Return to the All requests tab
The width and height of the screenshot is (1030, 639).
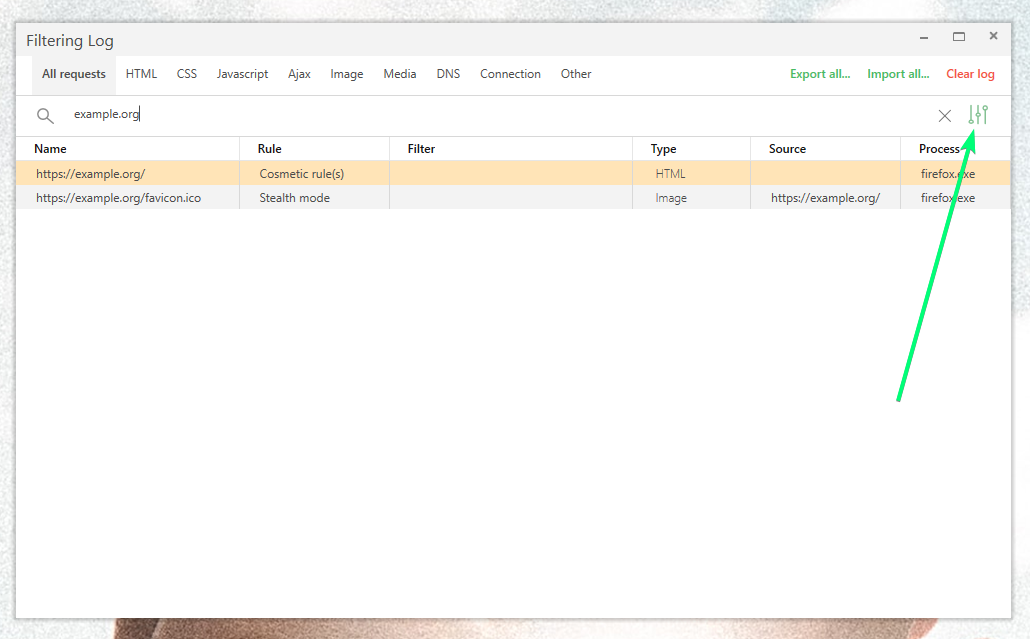73,73
